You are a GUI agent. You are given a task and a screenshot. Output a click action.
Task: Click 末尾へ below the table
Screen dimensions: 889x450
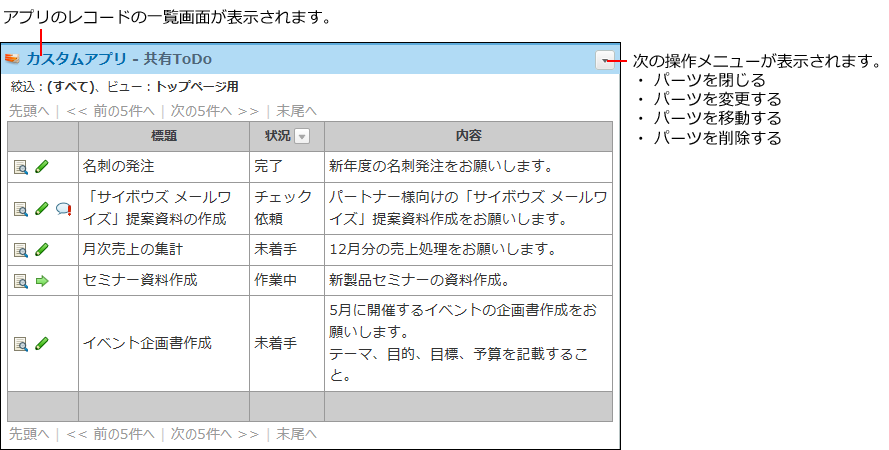tap(297, 434)
